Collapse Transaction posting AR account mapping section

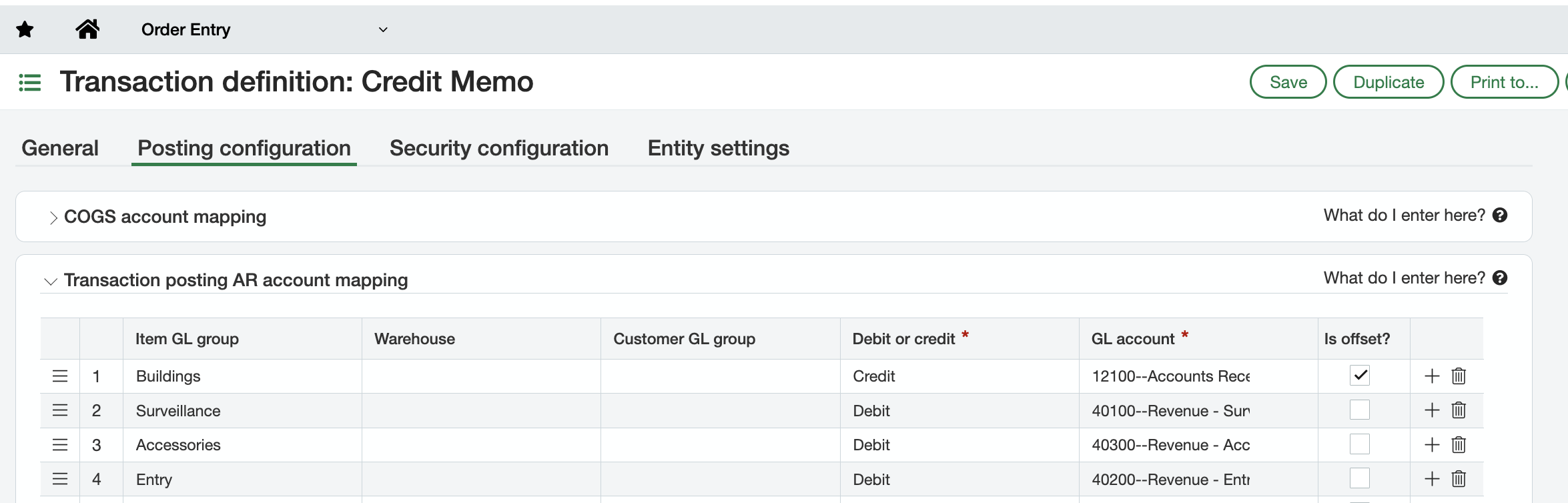pyautogui.click(x=51, y=281)
